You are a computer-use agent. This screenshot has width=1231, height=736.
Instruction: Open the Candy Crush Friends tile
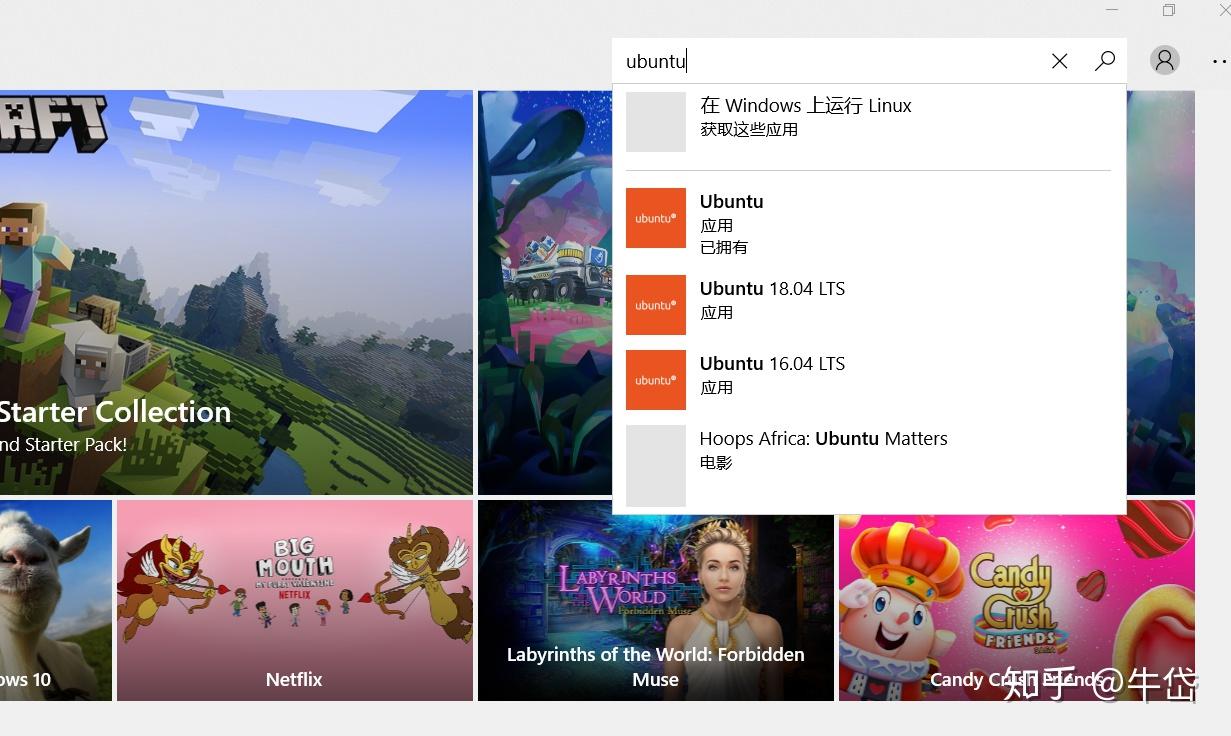pos(1017,600)
